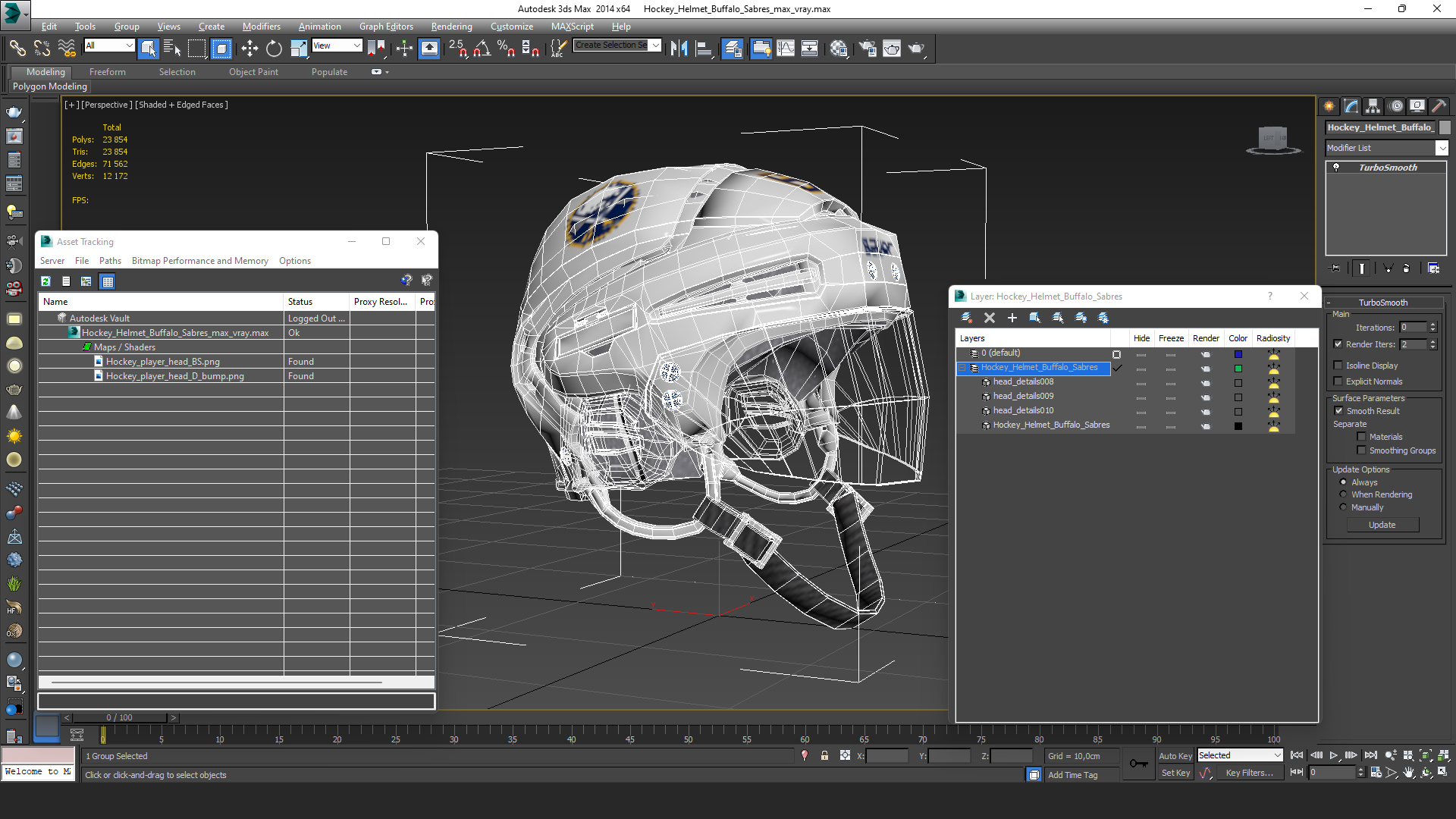Delete highlighted layer in Layer dialog

pyautogui.click(x=989, y=318)
